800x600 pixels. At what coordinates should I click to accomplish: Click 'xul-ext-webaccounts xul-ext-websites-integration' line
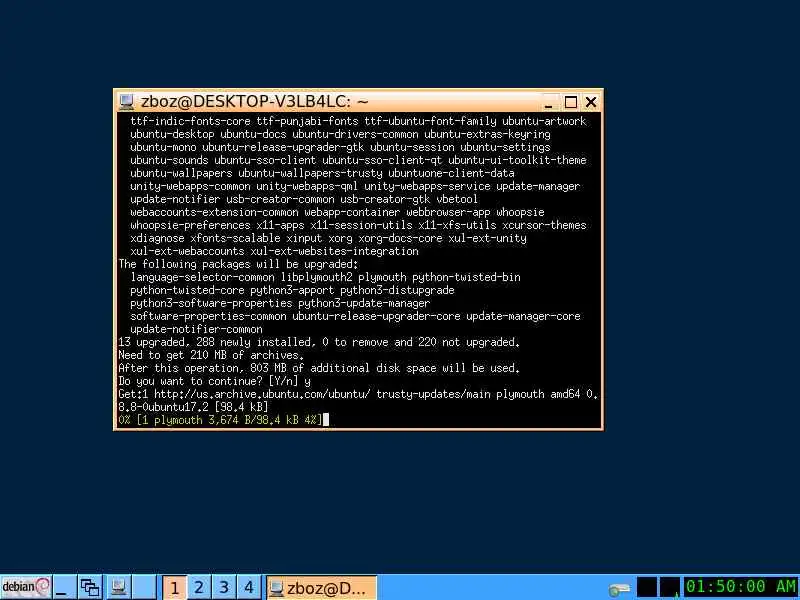click(274, 251)
